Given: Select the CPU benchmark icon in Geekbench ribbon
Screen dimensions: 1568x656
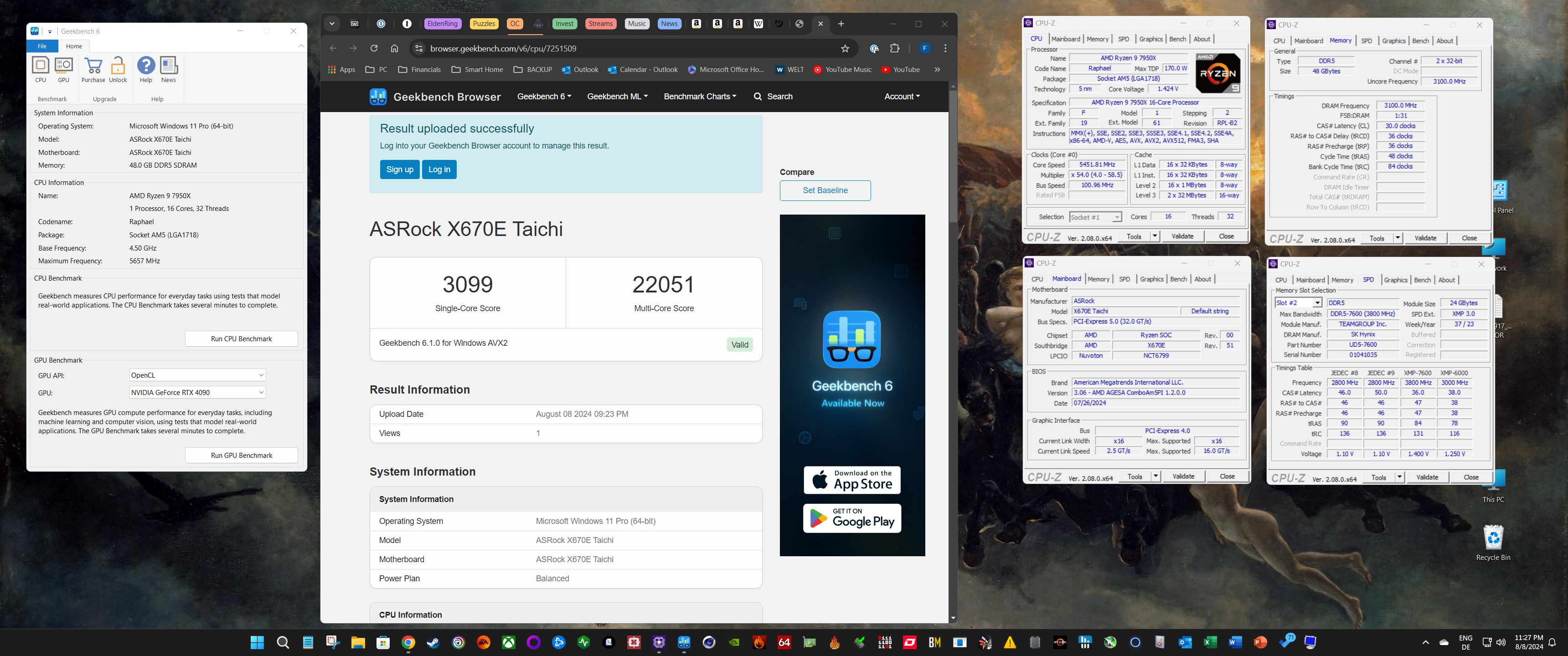Looking at the screenshot, I should click(40, 69).
